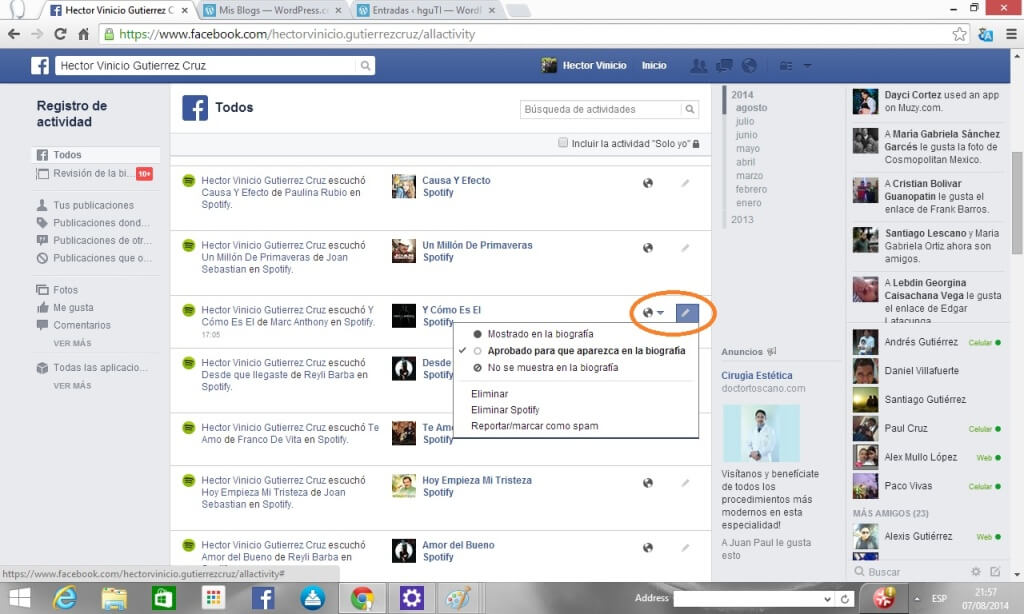Image resolution: width=1024 pixels, height=614 pixels.
Task: Open File Explorer from taskbar
Action: 114,598
